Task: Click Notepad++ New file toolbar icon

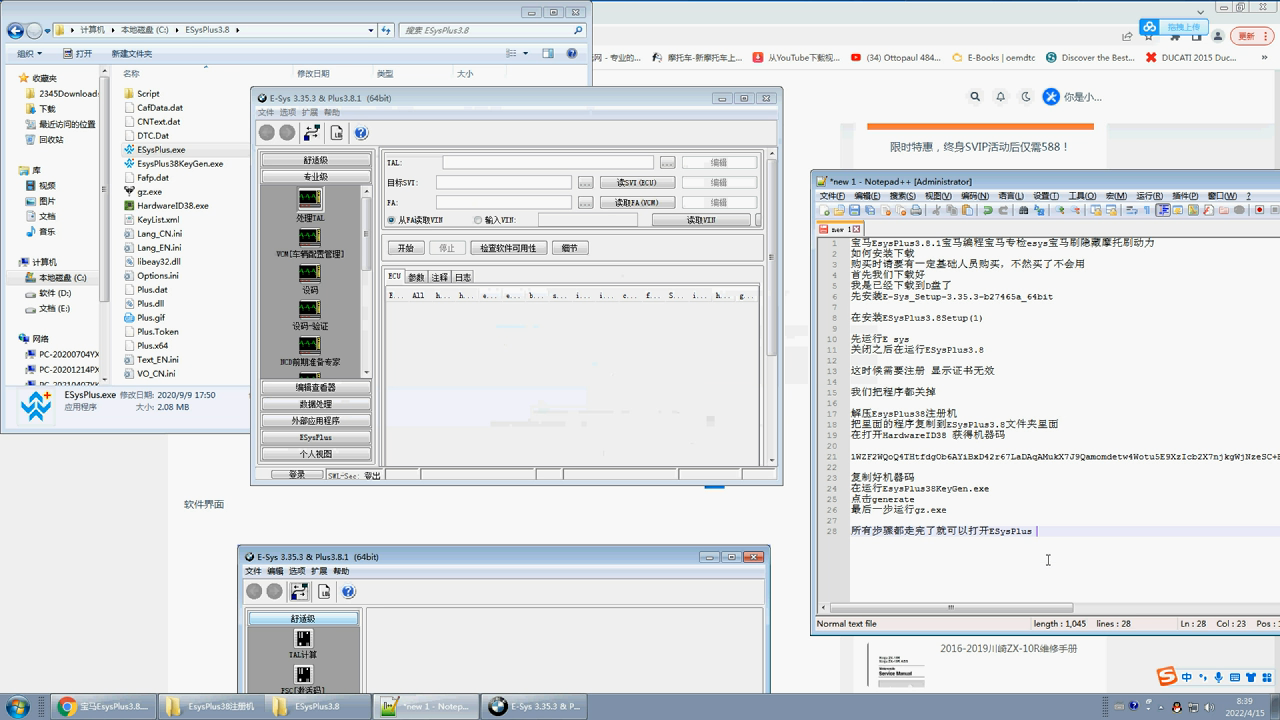Action: pyautogui.click(x=826, y=210)
